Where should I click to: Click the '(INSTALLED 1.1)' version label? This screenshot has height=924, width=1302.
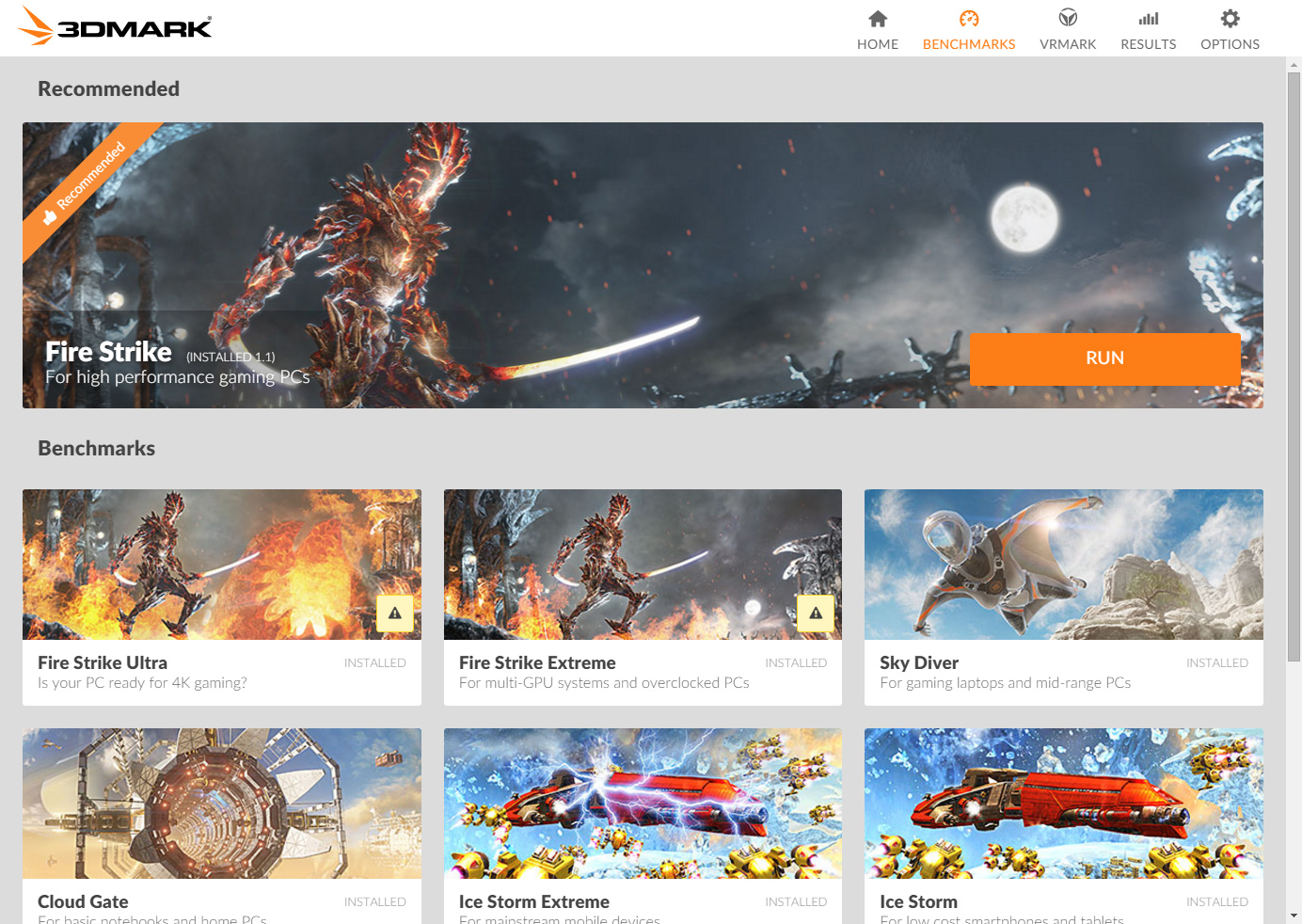[230, 358]
